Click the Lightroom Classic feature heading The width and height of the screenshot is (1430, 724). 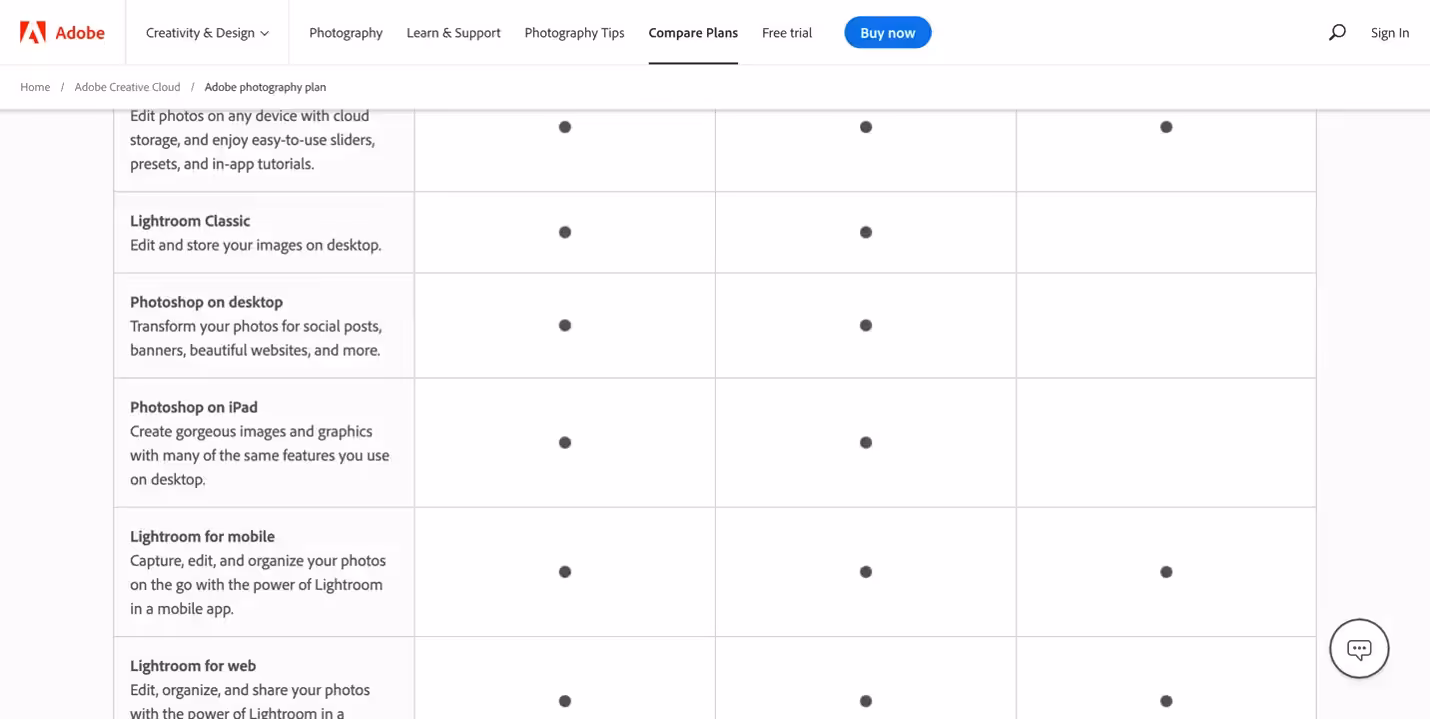click(190, 221)
